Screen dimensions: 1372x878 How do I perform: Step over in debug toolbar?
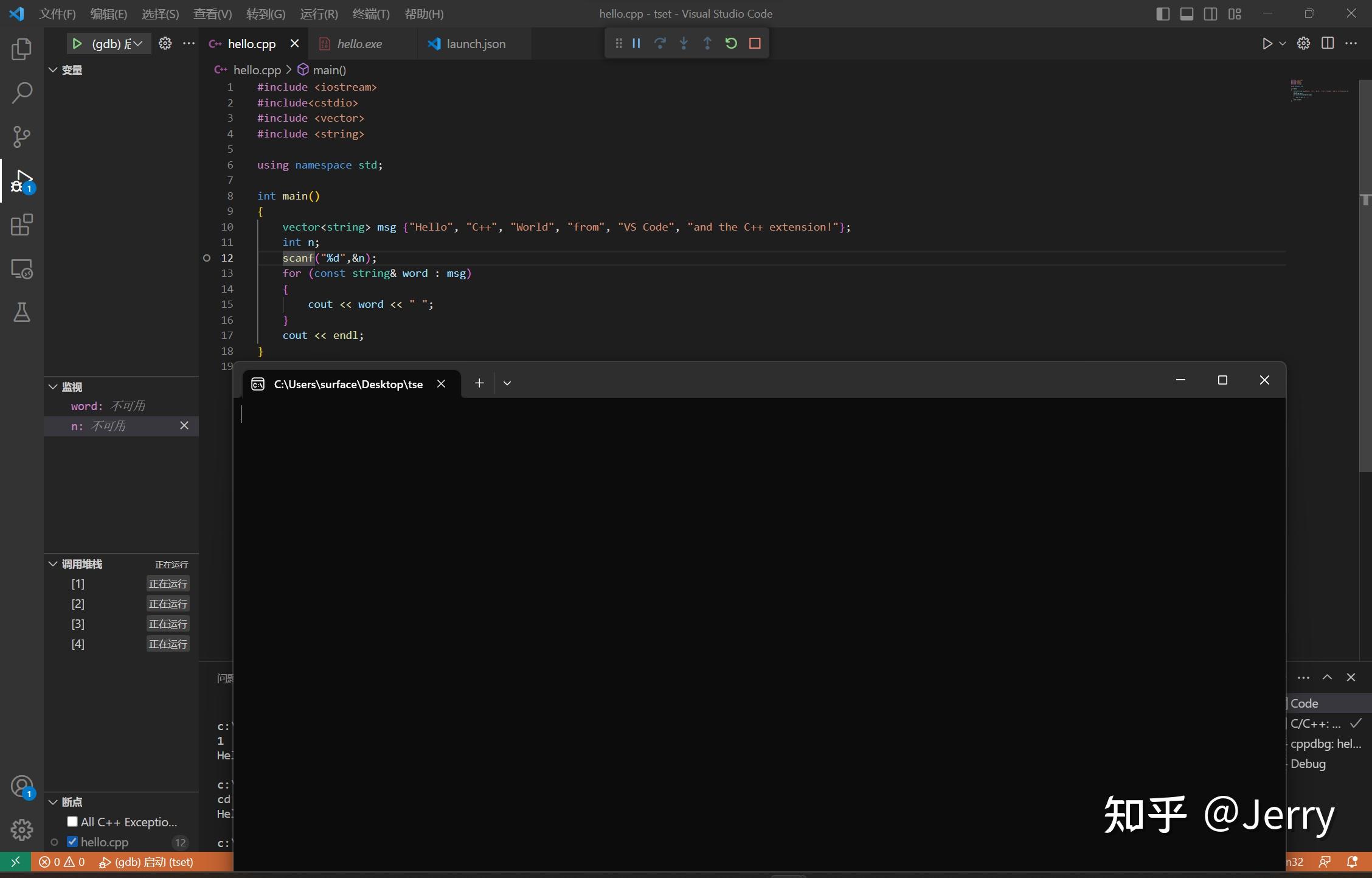point(660,43)
